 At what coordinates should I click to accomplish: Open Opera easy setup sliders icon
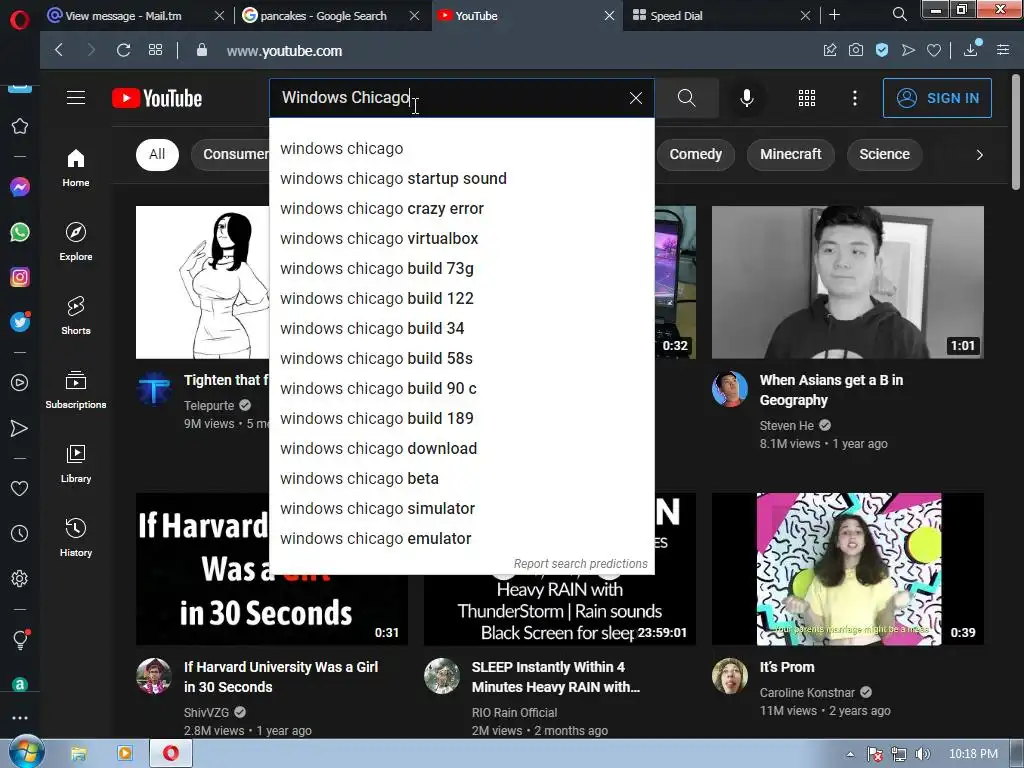tap(1003, 50)
